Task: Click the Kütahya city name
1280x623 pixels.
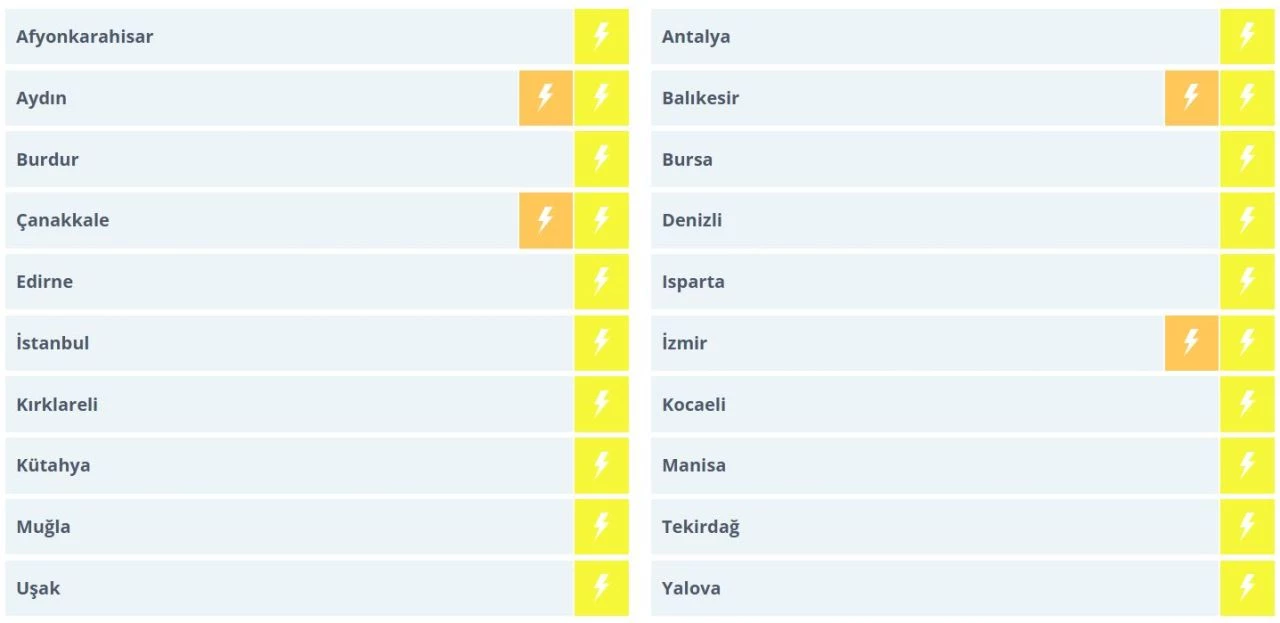Action: [x=53, y=466]
